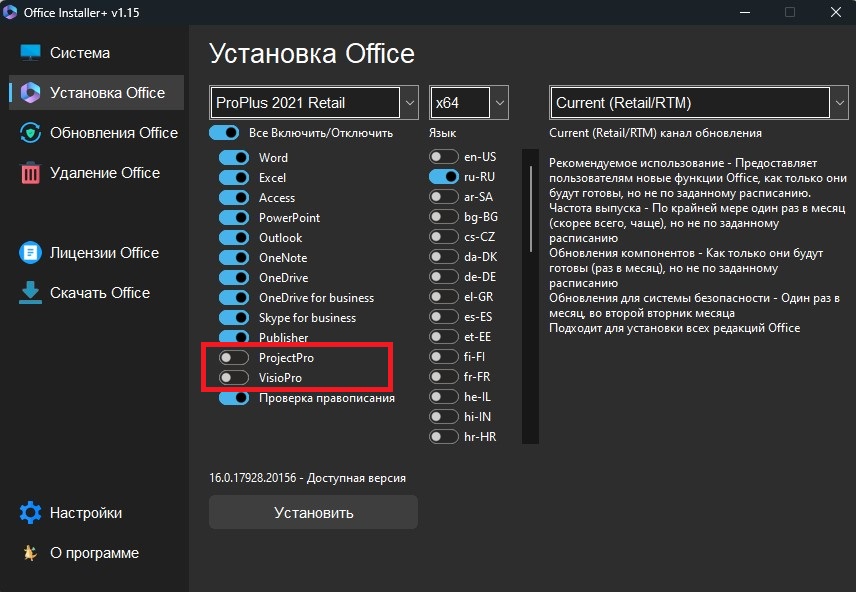Select the Установка Office menu item
The width and height of the screenshot is (856, 592).
pyautogui.click(x=96, y=92)
